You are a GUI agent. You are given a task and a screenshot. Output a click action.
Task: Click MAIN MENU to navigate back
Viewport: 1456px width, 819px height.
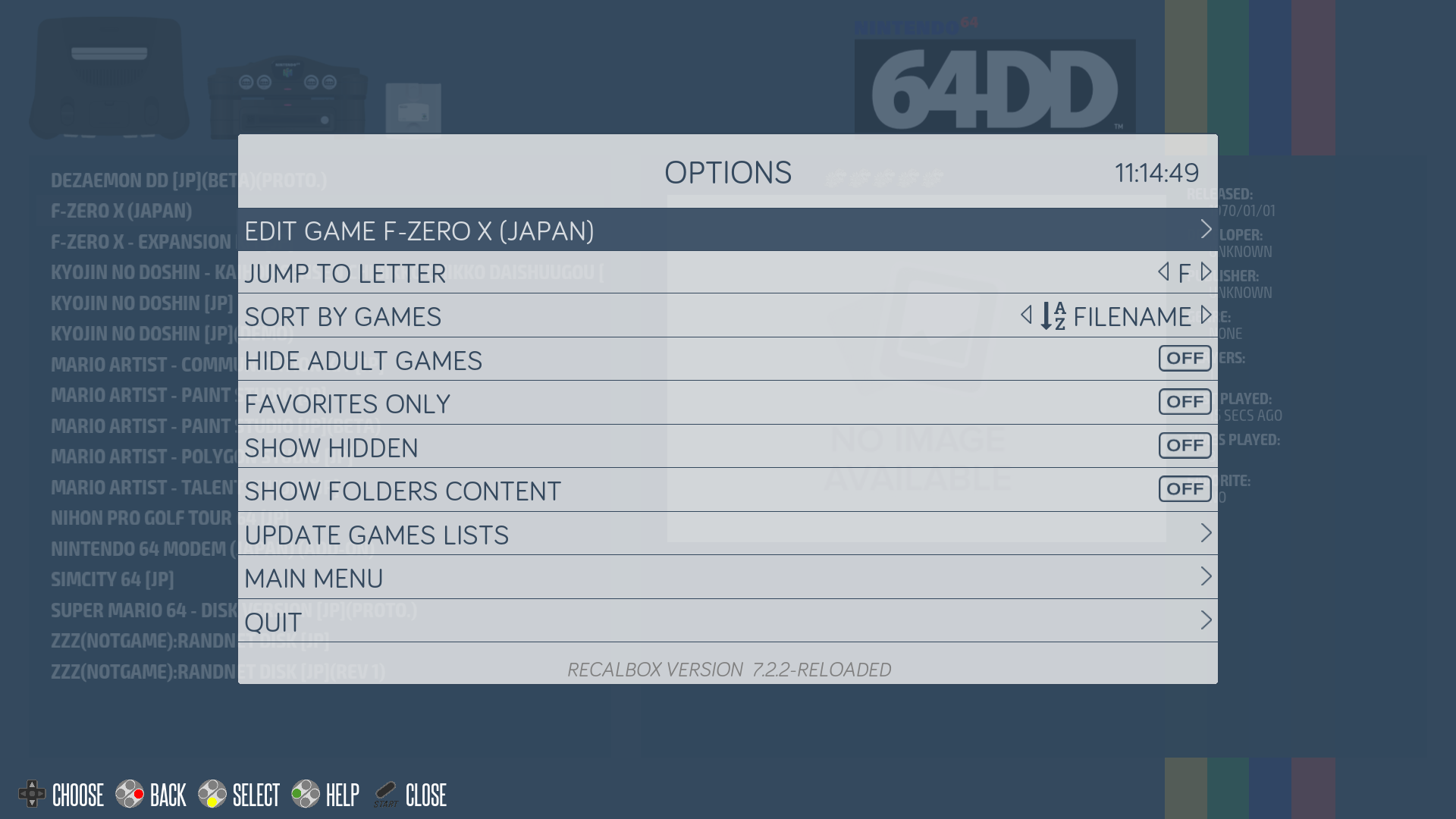click(x=728, y=576)
